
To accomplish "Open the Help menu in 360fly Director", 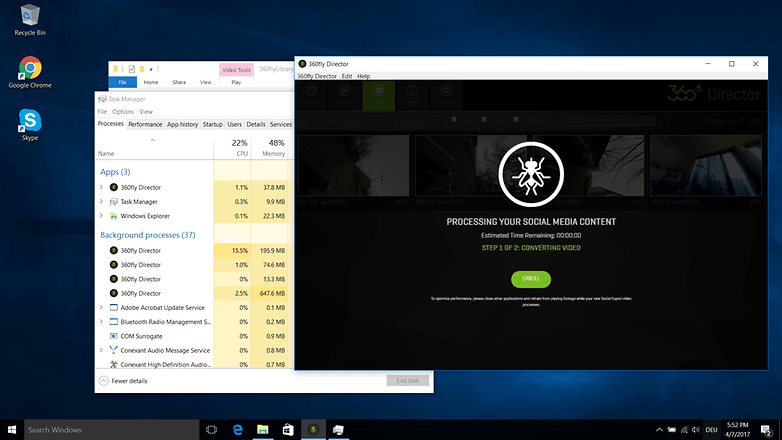I will coord(364,76).
